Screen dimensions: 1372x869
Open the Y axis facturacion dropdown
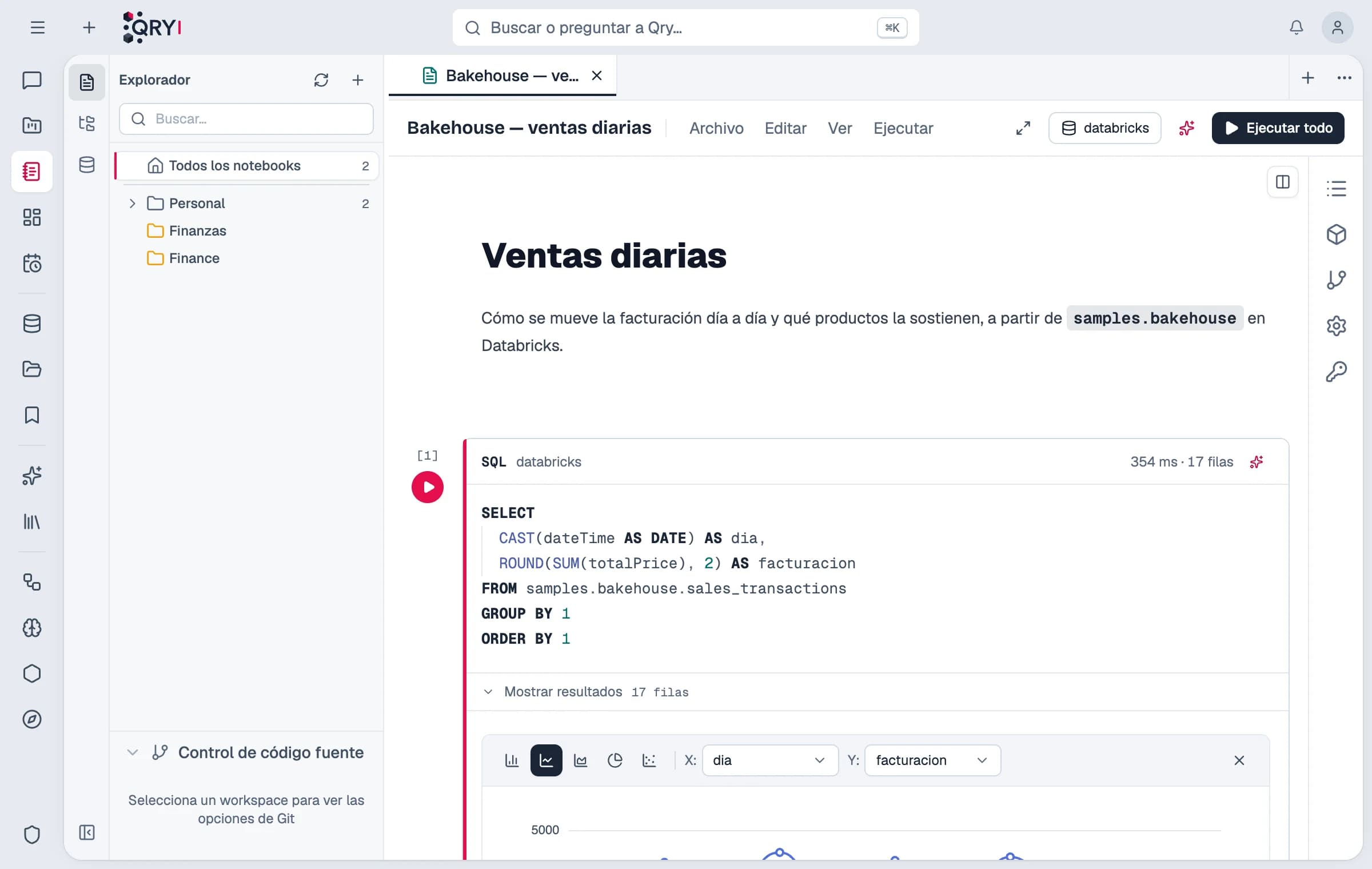932,760
